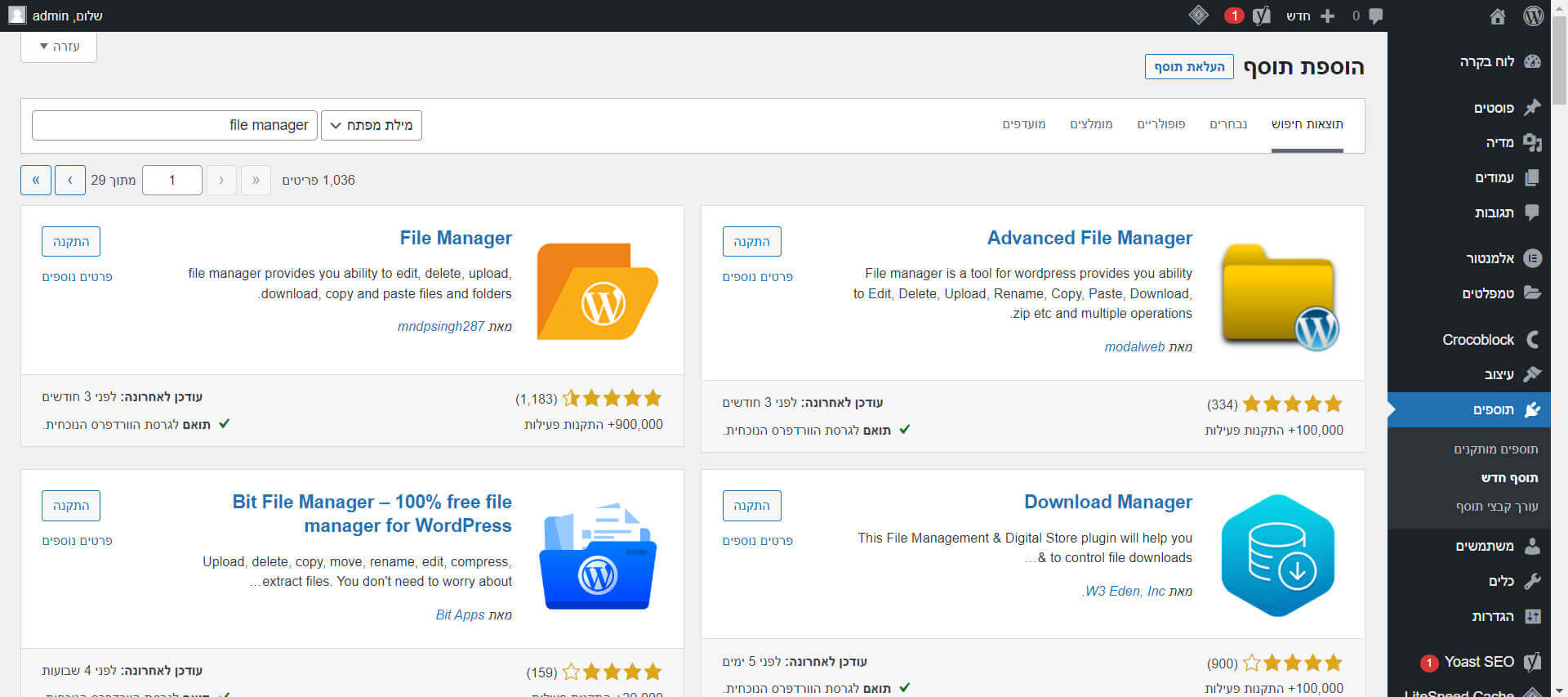Switch to מומלצים tab
1568x697 pixels.
click(x=1091, y=124)
